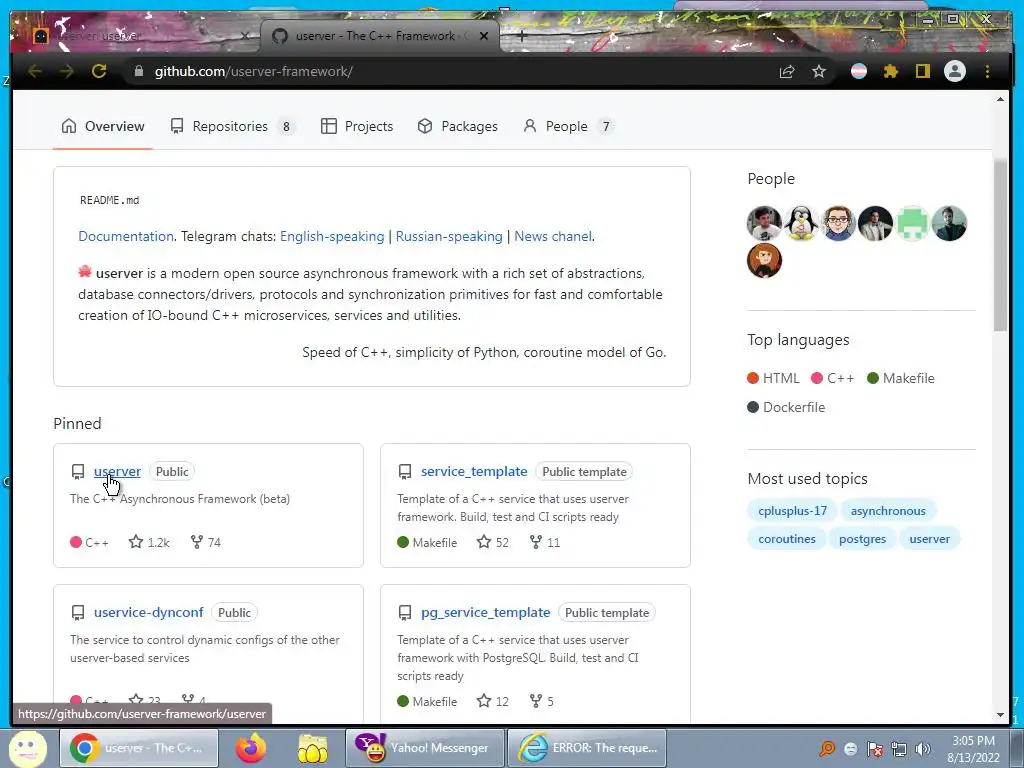
Task: Open the News chanel link
Action: [553, 236]
